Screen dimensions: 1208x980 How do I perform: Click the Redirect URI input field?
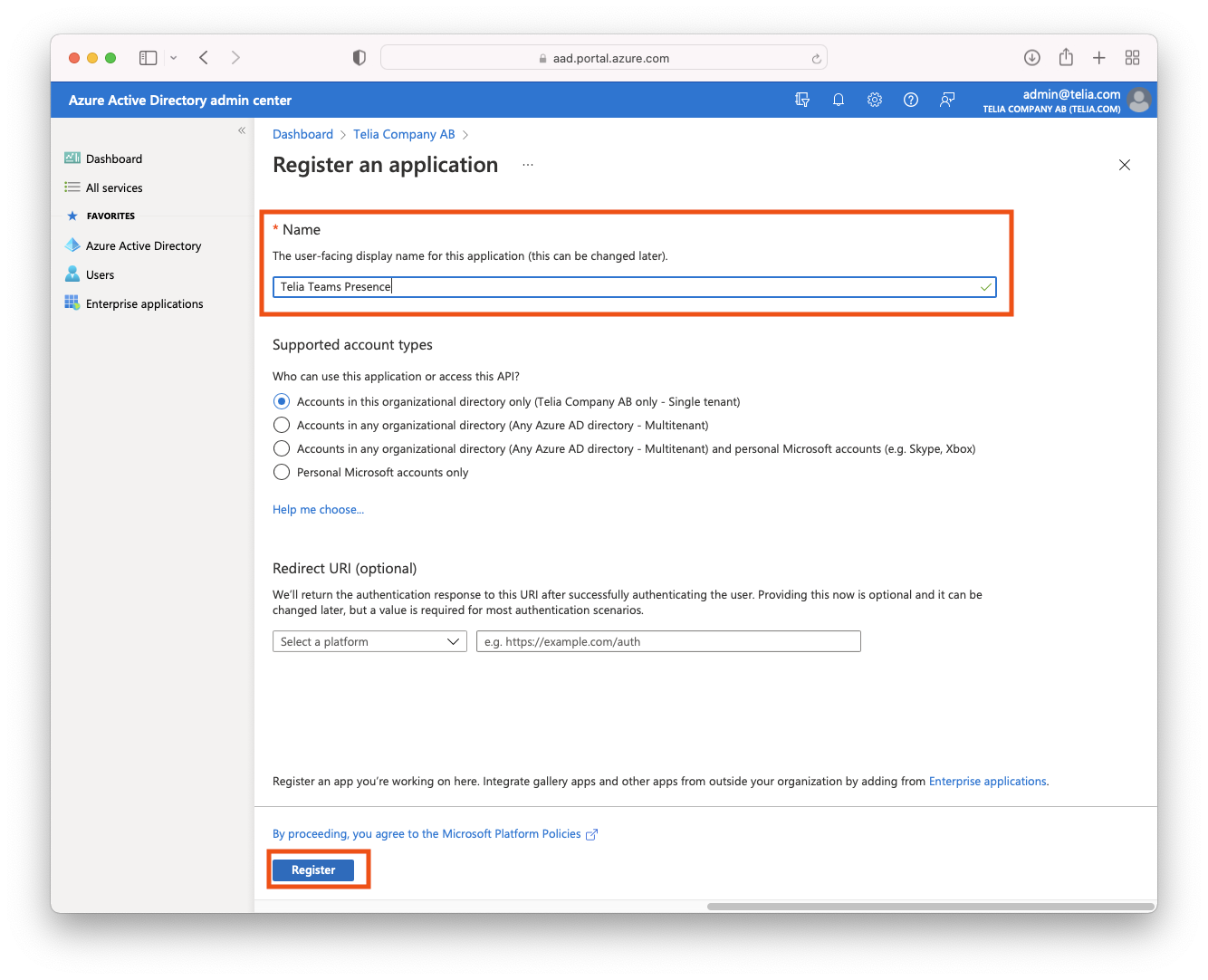[668, 641]
